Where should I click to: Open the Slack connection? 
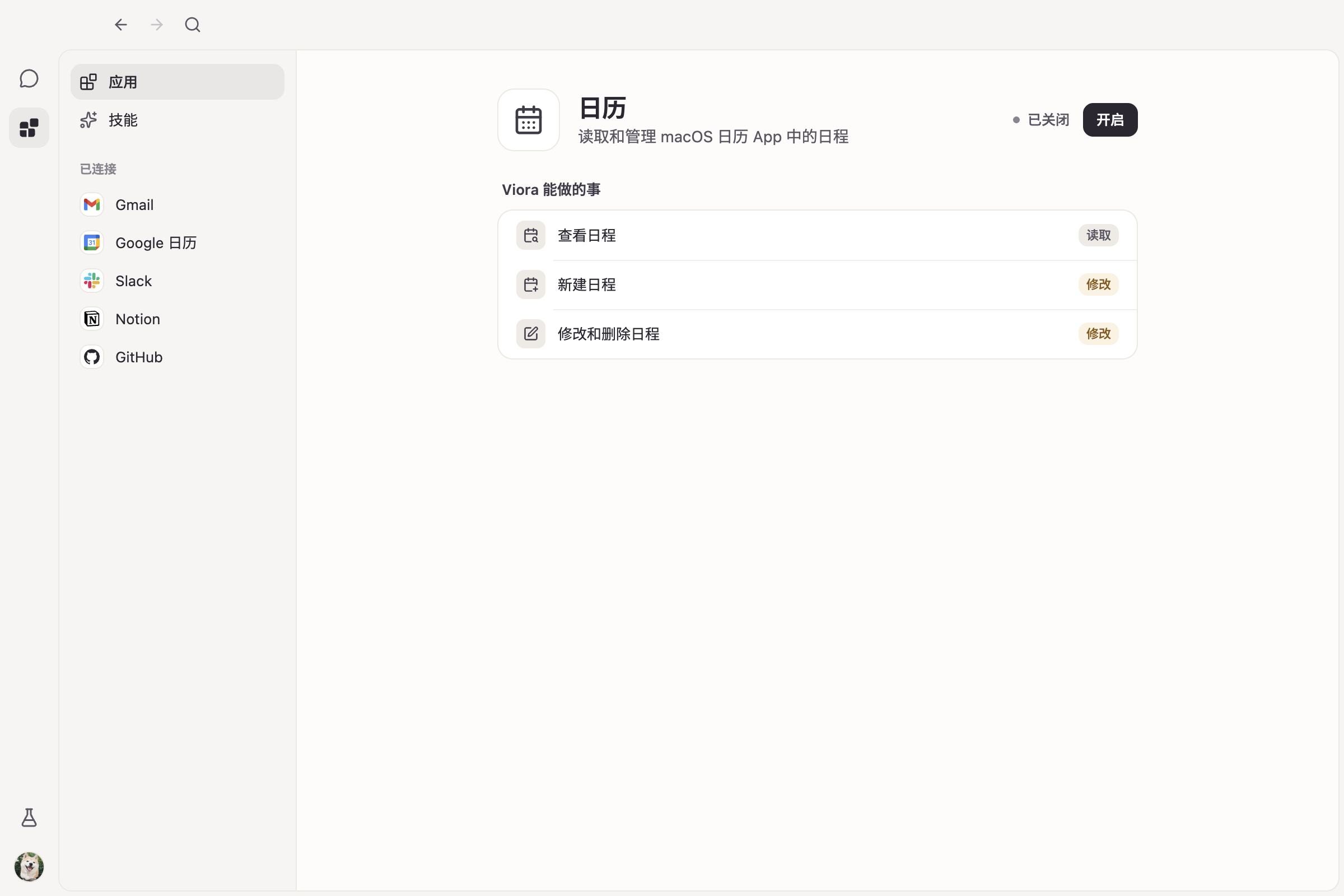(177, 281)
